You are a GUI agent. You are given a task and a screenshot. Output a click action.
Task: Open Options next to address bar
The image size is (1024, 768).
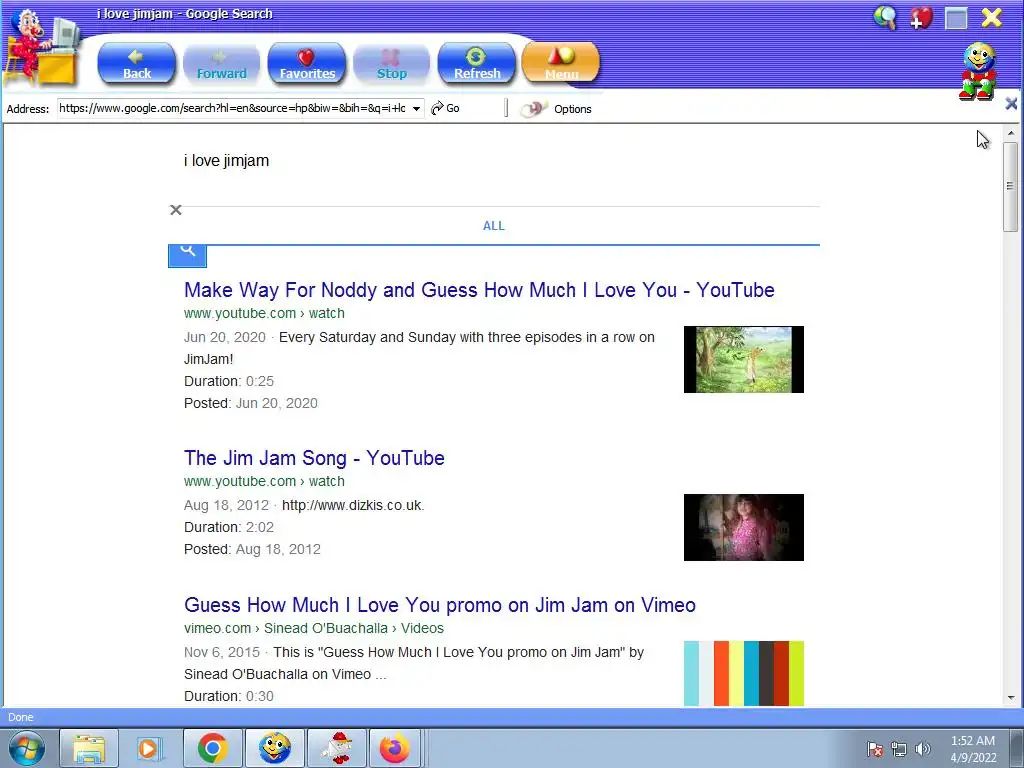click(572, 109)
